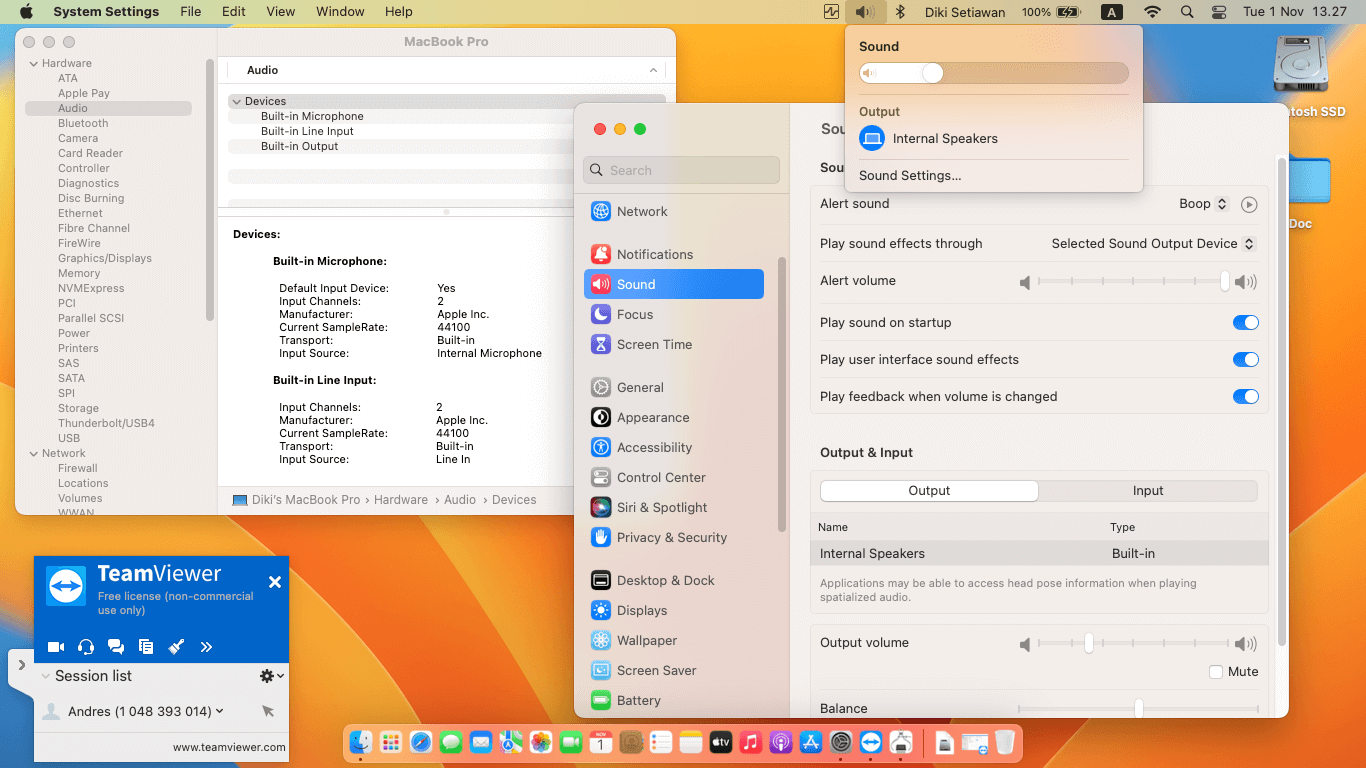Viewport: 1366px width, 768px height.
Task: Adjust the Alert volume slider
Action: click(1134, 282)
